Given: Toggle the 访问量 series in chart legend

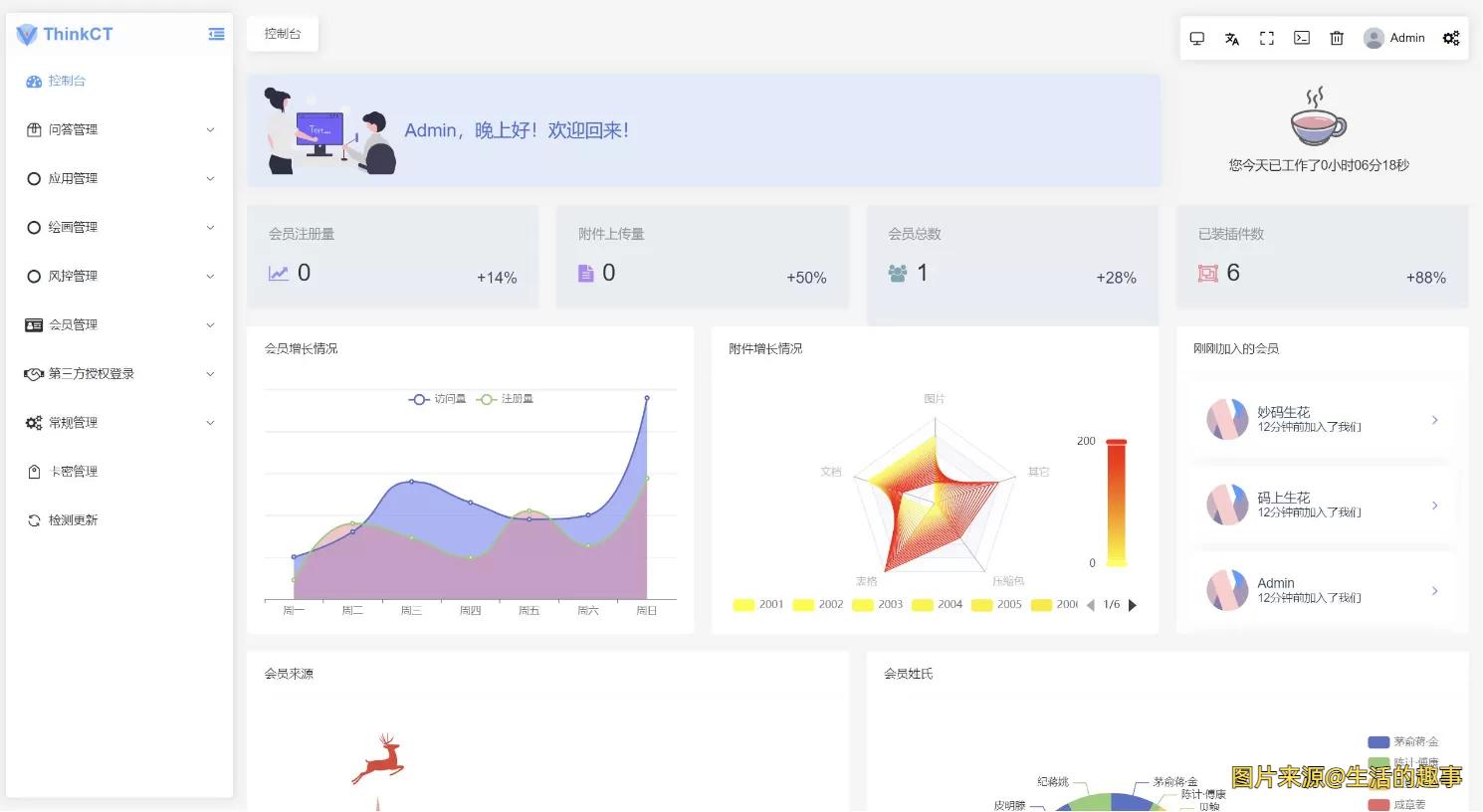Looking at the screenshot, I should click(437, 399).
